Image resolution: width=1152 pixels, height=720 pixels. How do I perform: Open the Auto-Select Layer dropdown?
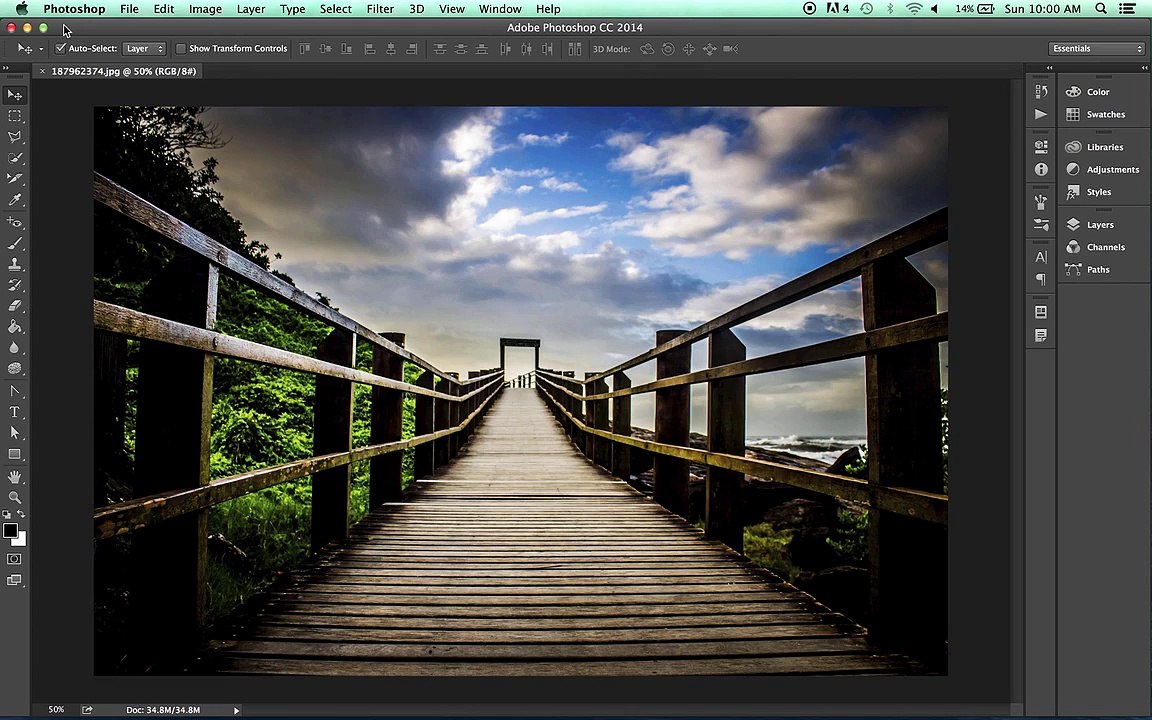coord(144,49)
